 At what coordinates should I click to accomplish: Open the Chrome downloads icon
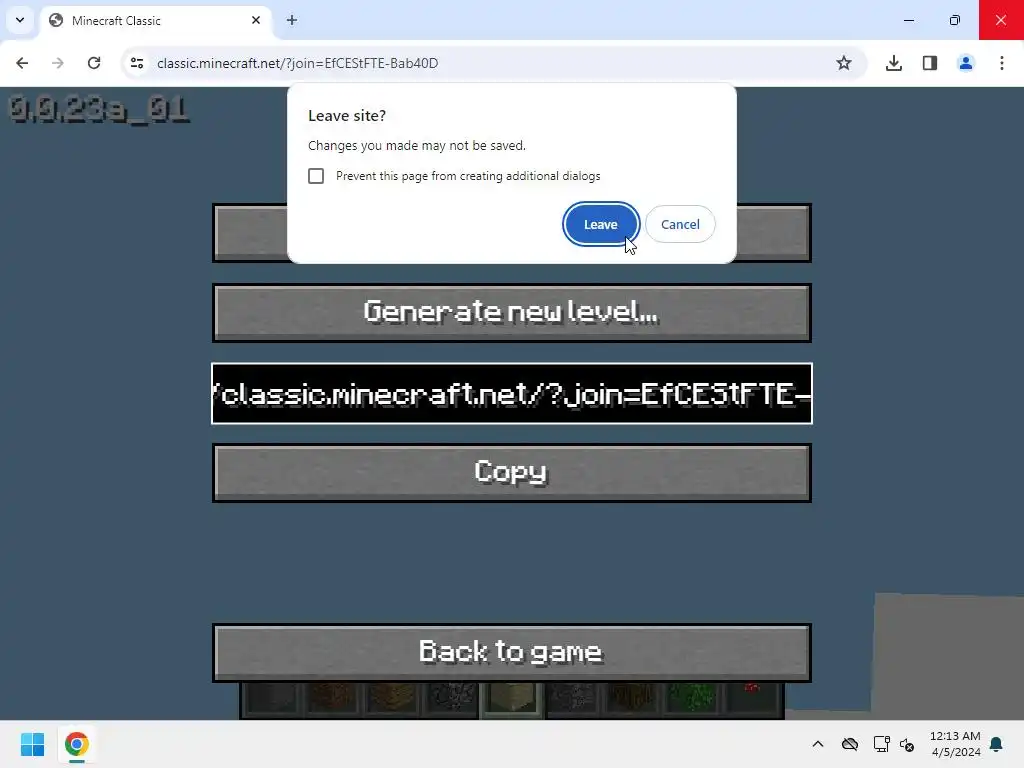click(894, 63)
